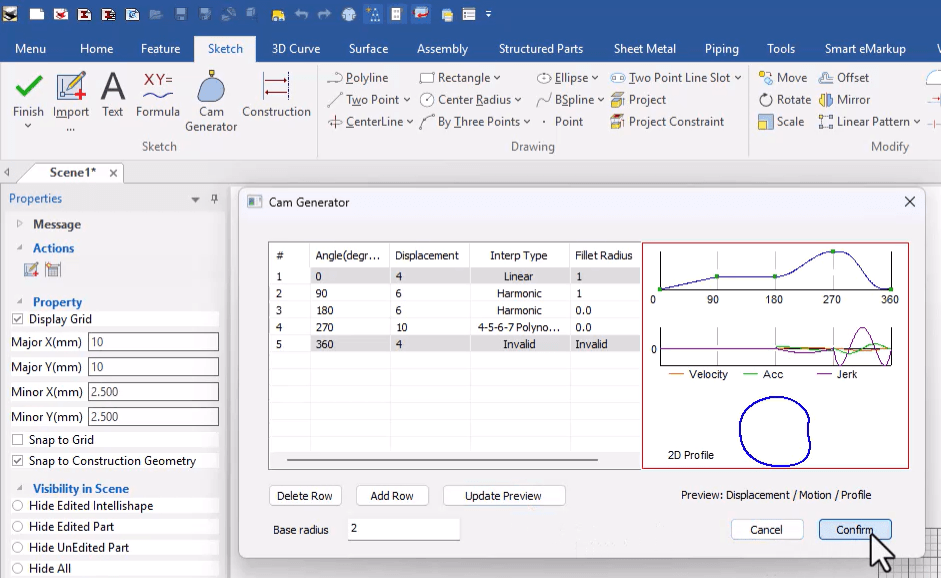Screen dimensions: 941x578
Task: Select the Point drawing tool
Action: (567, 121)
